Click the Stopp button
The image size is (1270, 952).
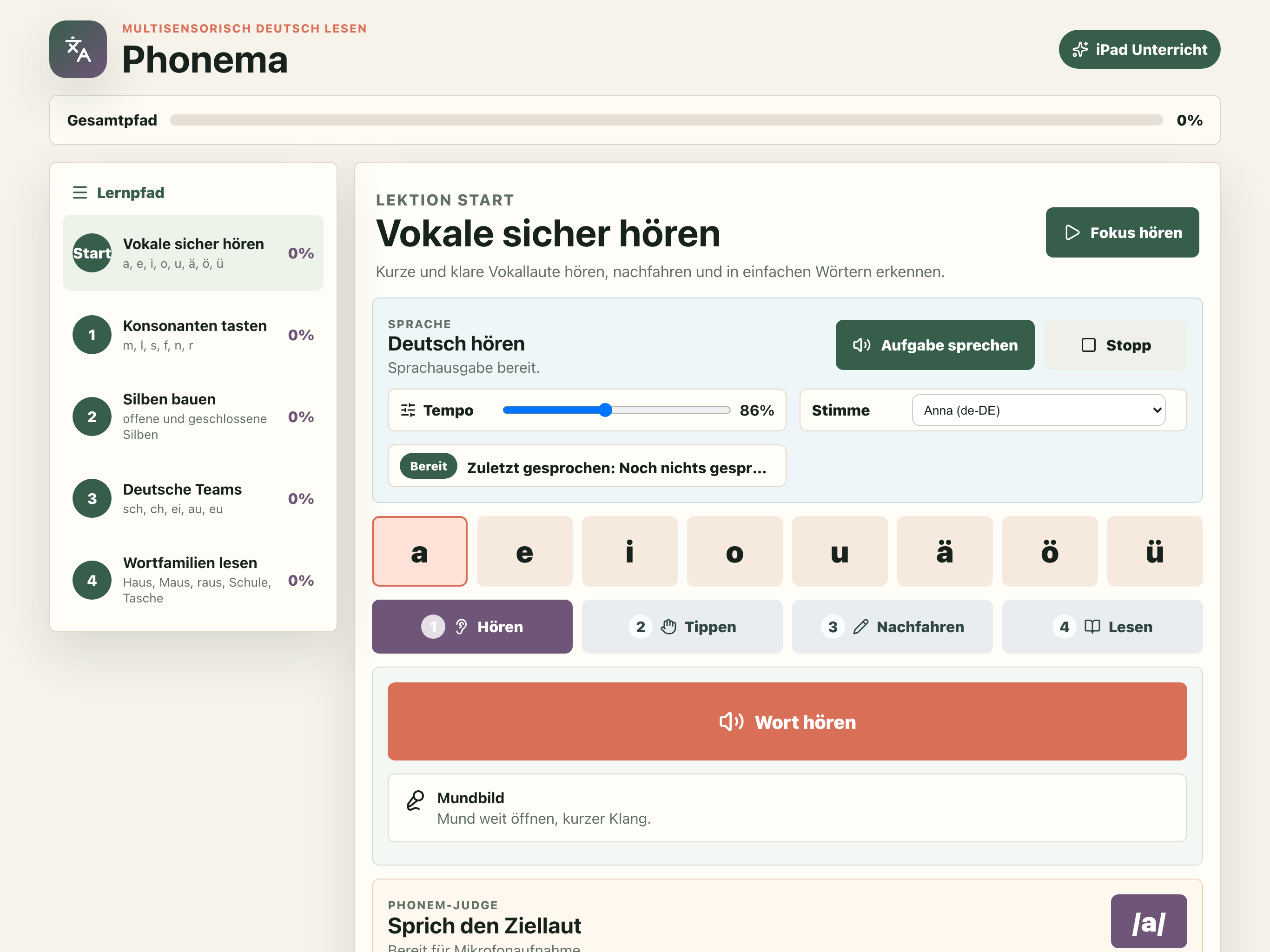coord(1116,345)
